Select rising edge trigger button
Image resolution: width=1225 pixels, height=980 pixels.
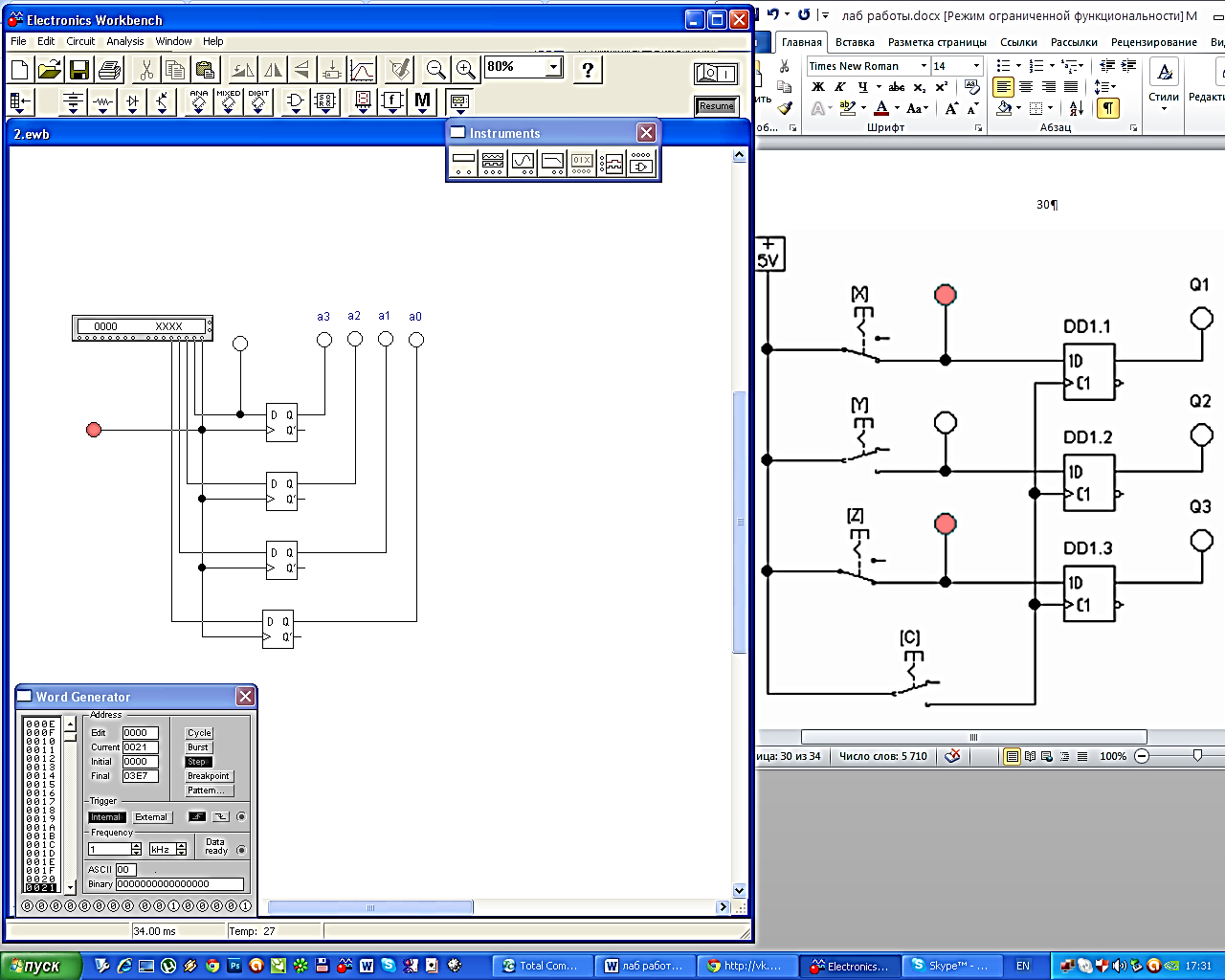tap(197, 816)
